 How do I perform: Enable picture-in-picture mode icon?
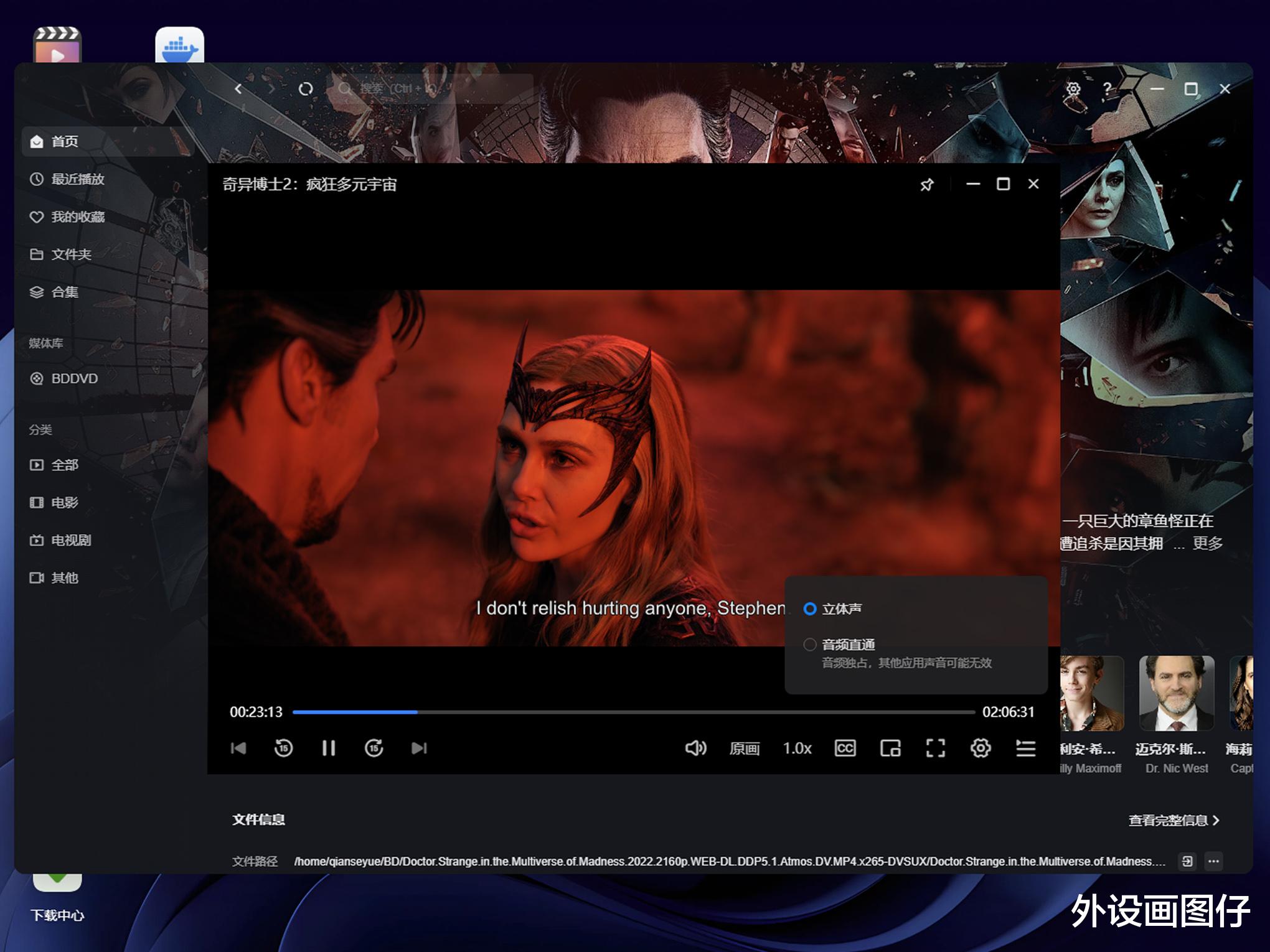tap(890, 748)
